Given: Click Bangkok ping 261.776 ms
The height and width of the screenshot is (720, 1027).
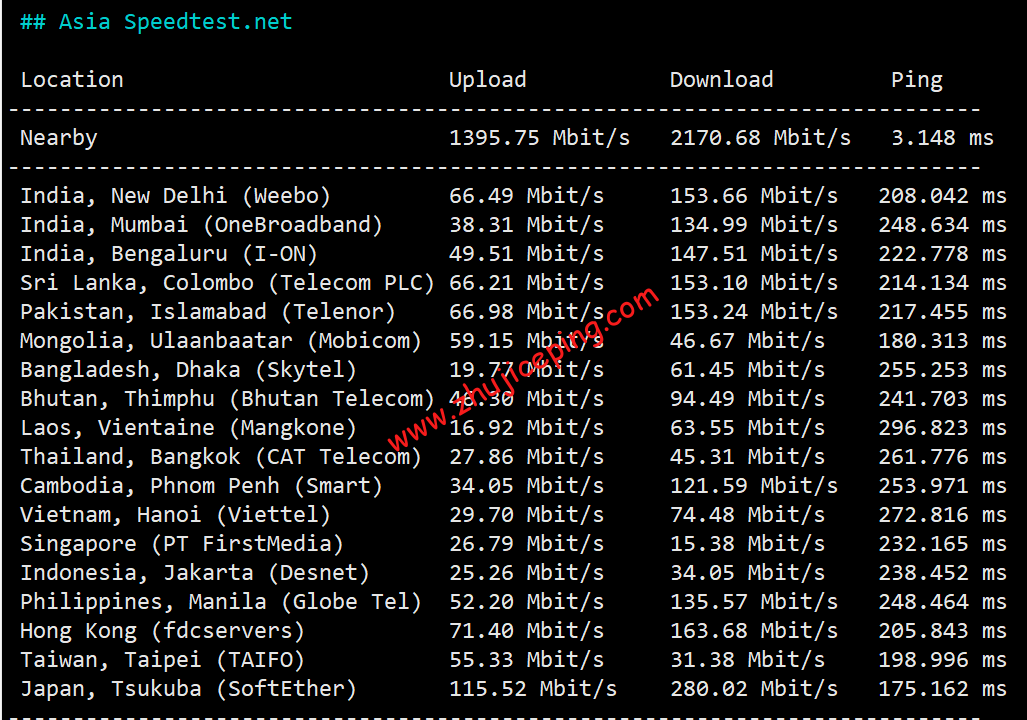Looking at the screenshot, I should pos(943,457).
